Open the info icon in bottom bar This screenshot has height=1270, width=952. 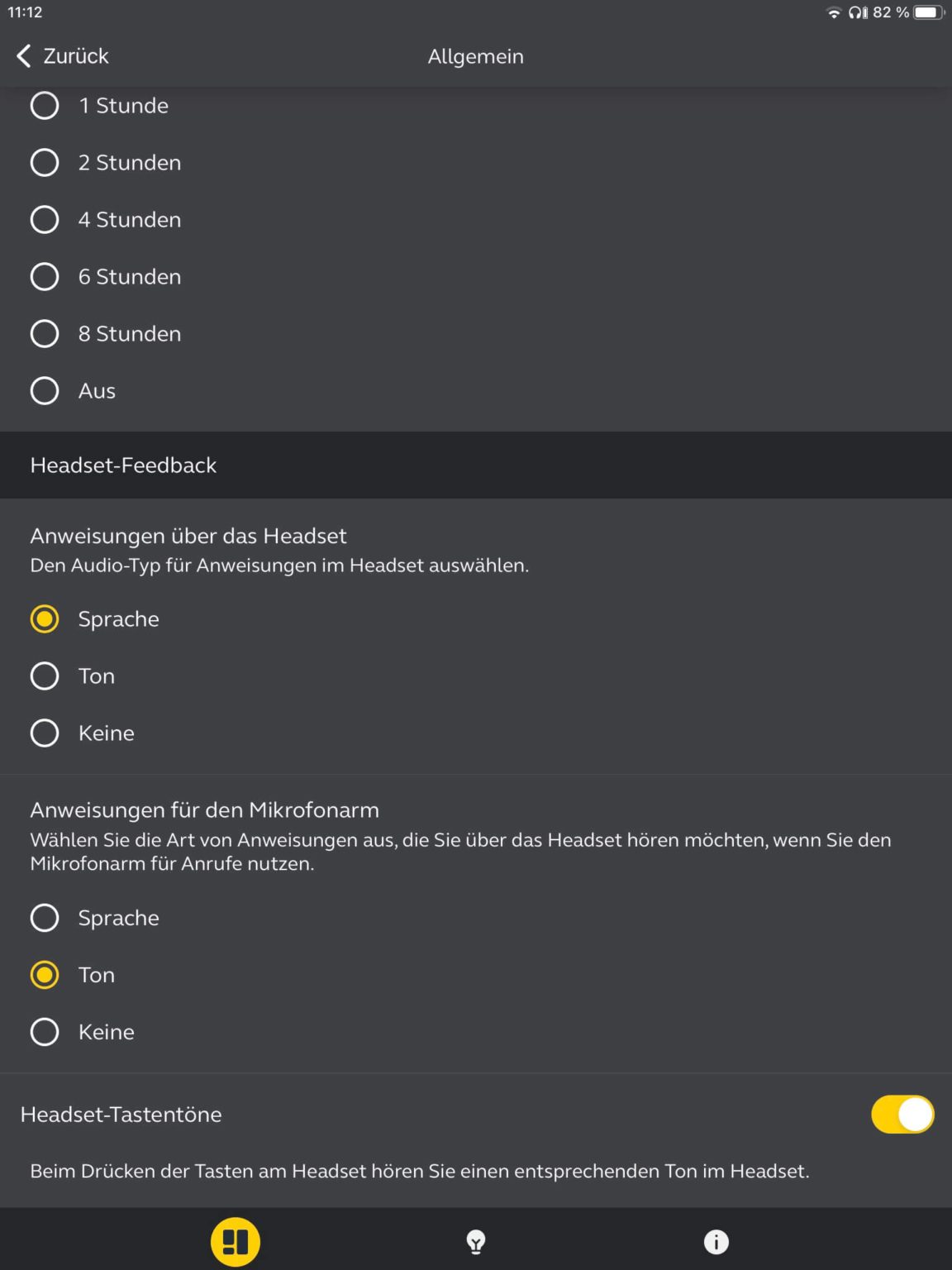(716, 1240)
